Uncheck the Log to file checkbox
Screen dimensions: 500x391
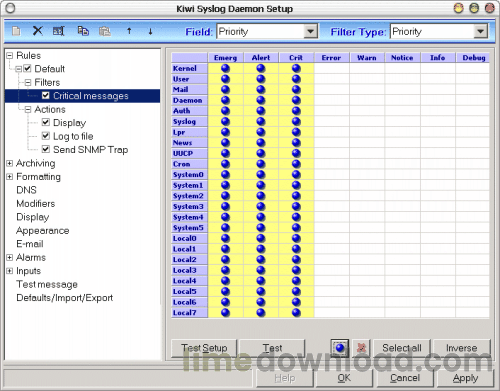(46, 136)
